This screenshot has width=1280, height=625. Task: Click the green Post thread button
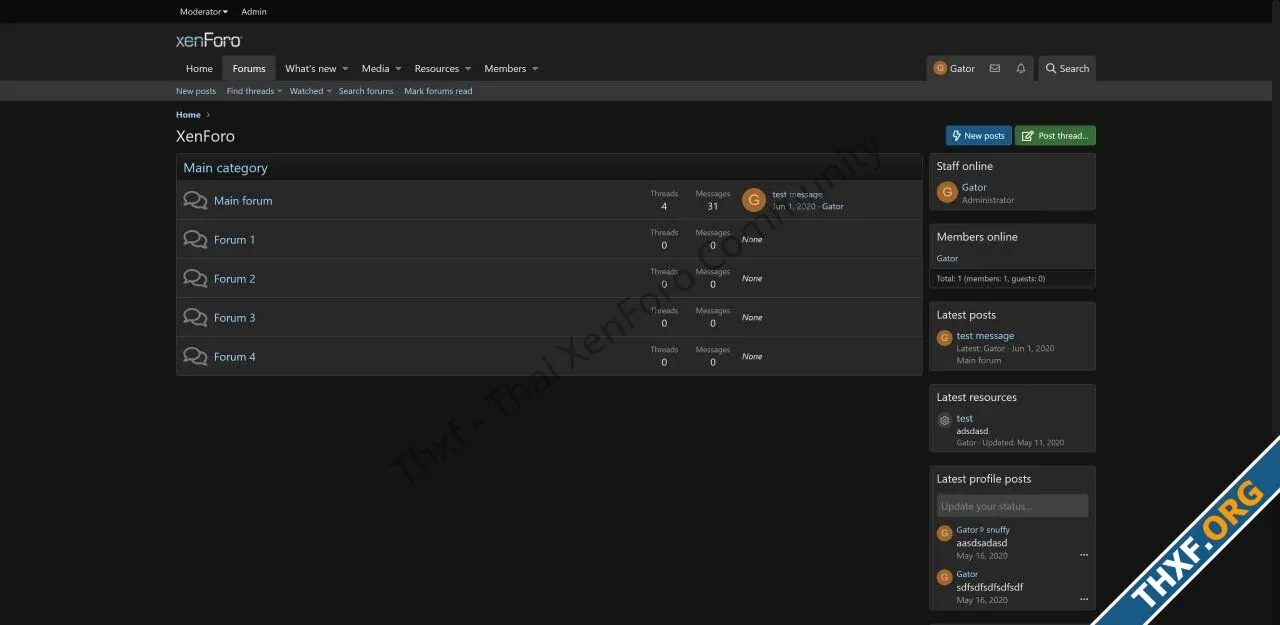pos(1055,136)
